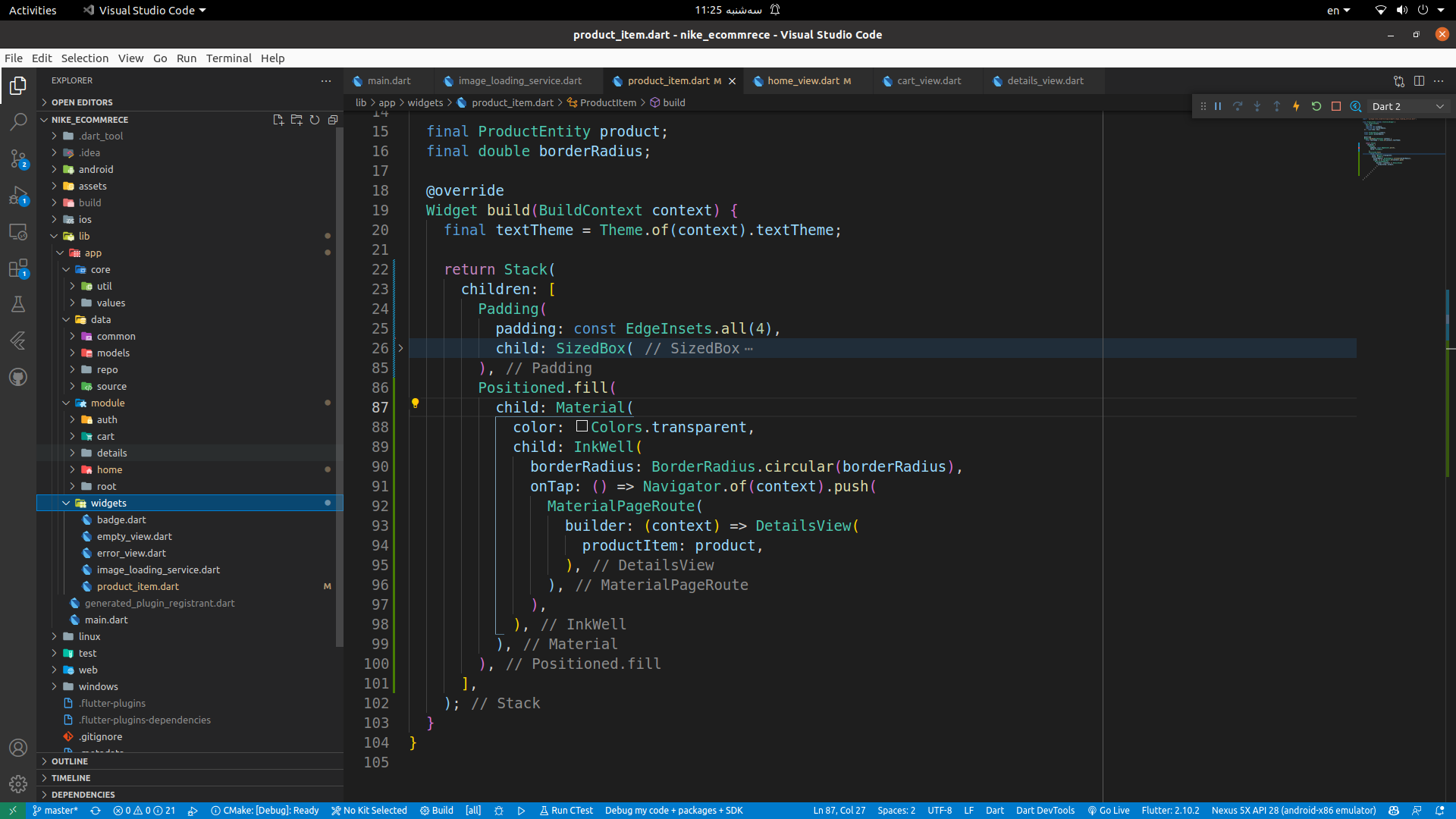Click the Step Out debug button
Screen dimensions: 1456x819
click(1277, 107)
